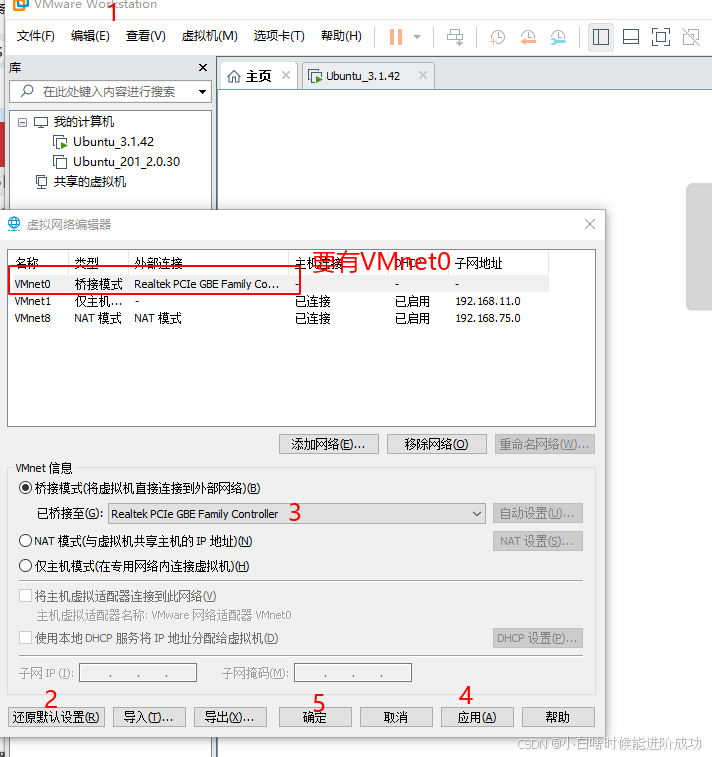Open the 查看(V) menu
712x757 pixels.
tap(146, 36)
